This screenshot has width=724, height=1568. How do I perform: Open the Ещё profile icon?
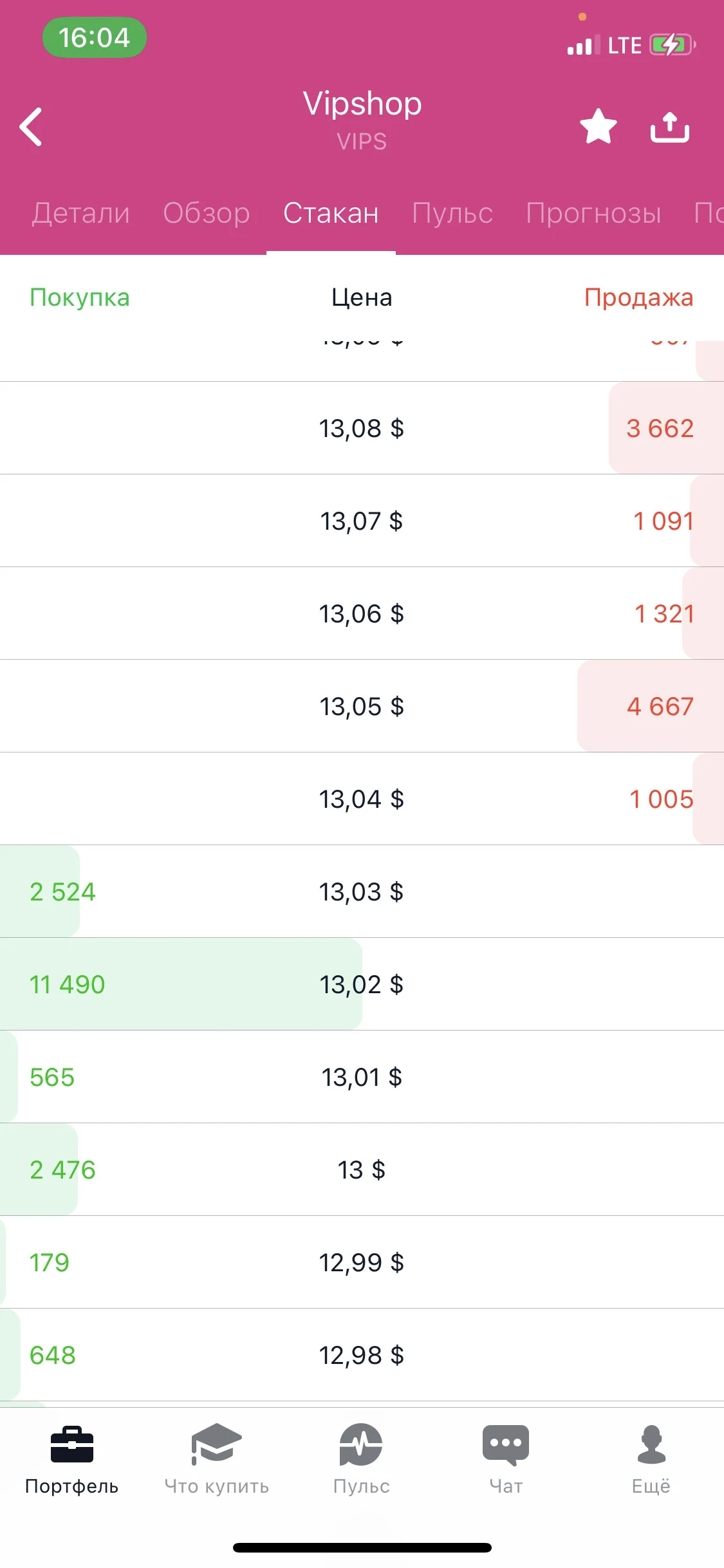click(651, 1444)
